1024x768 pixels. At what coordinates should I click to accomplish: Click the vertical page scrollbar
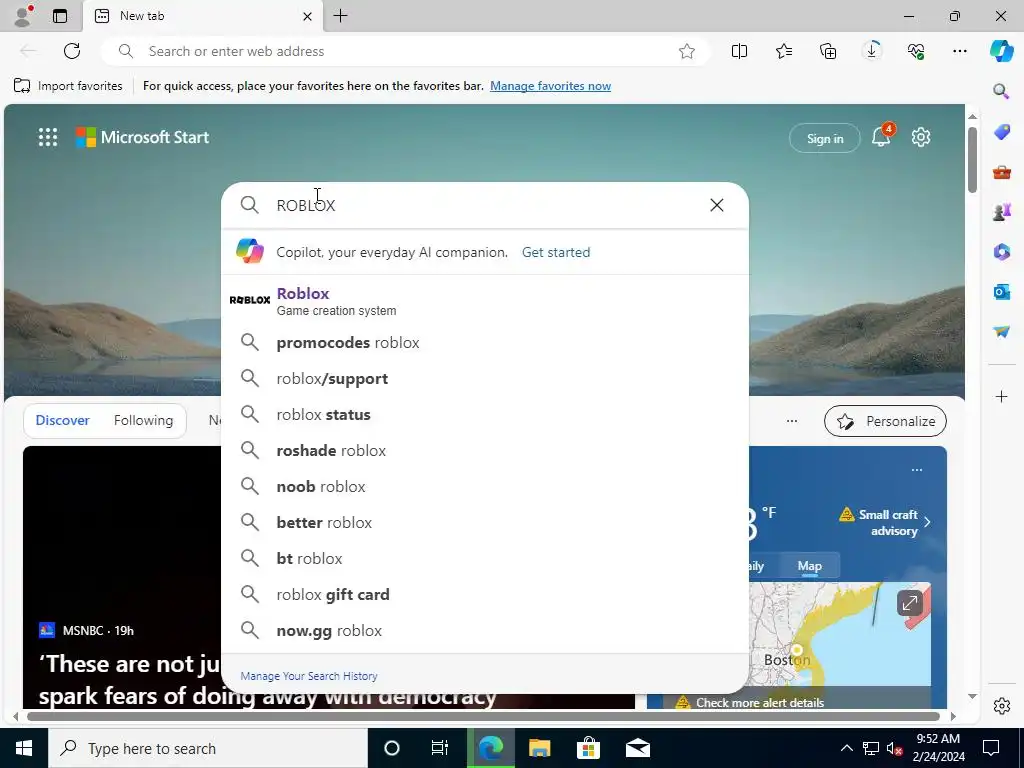pyautogui.click(x=972, y=160)
